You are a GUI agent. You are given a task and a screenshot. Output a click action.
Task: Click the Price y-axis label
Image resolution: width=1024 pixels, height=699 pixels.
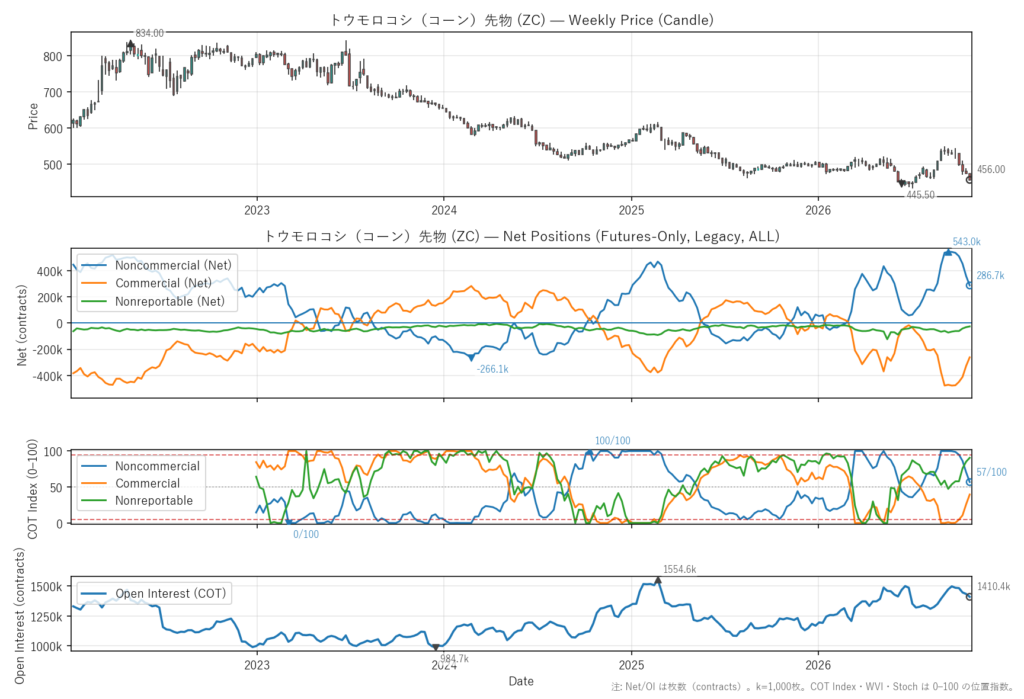[x=33, y=116]
